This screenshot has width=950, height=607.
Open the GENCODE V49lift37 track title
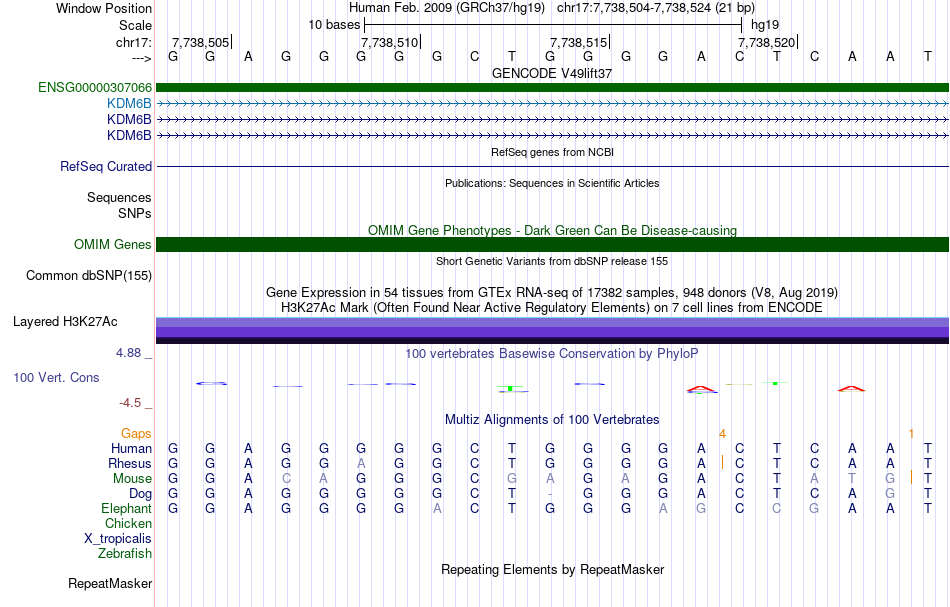[x=552, y=73]
